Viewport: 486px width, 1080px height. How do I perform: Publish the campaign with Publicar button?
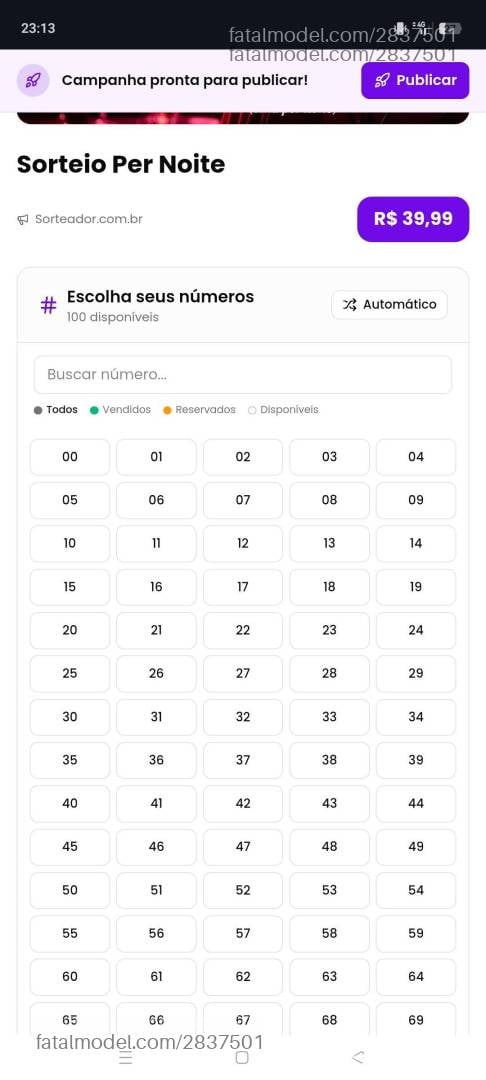click(415, 81)
